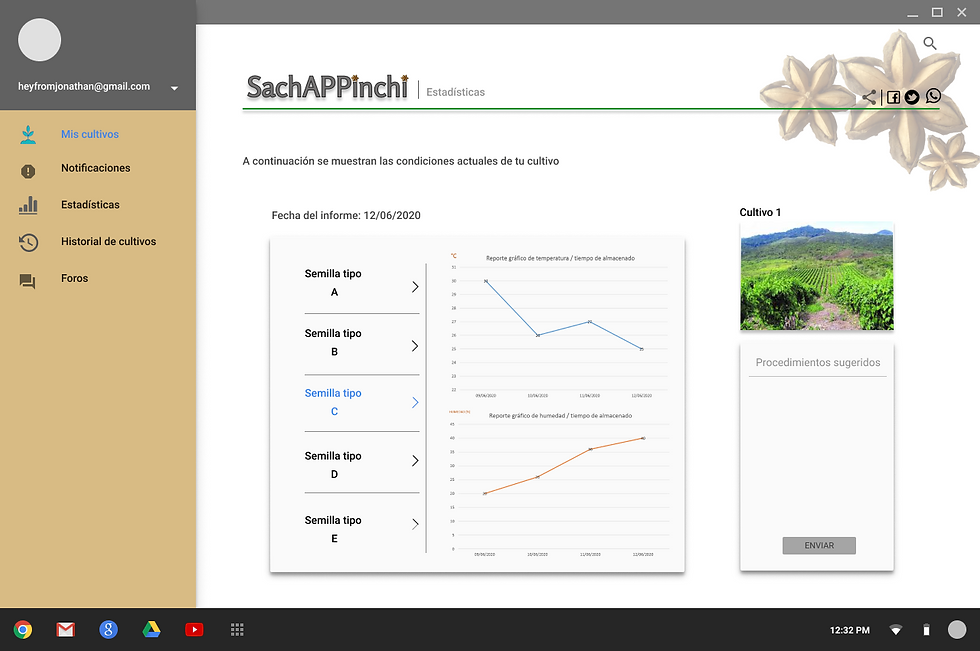Click the share icon

click(869, 97)
